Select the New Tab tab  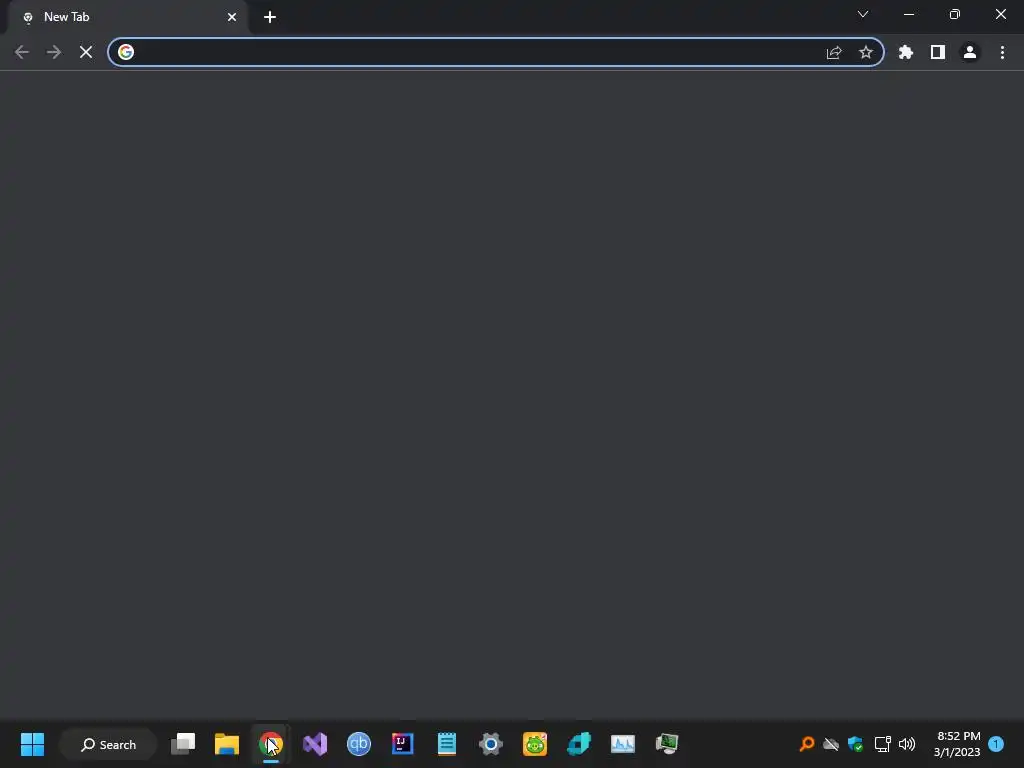point(127,17)
